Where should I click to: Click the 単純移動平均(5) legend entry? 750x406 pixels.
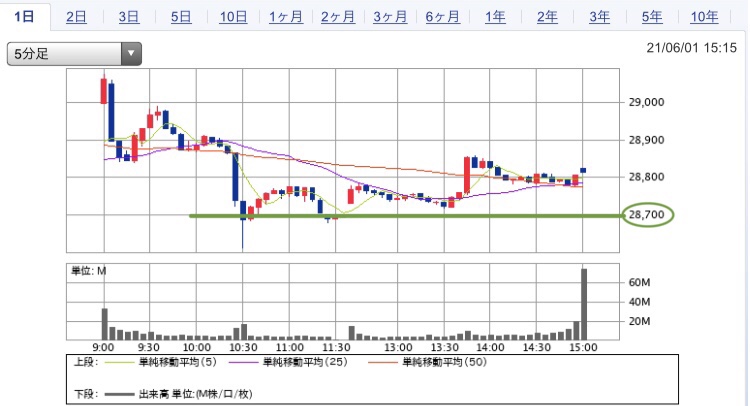pos(177,362)
